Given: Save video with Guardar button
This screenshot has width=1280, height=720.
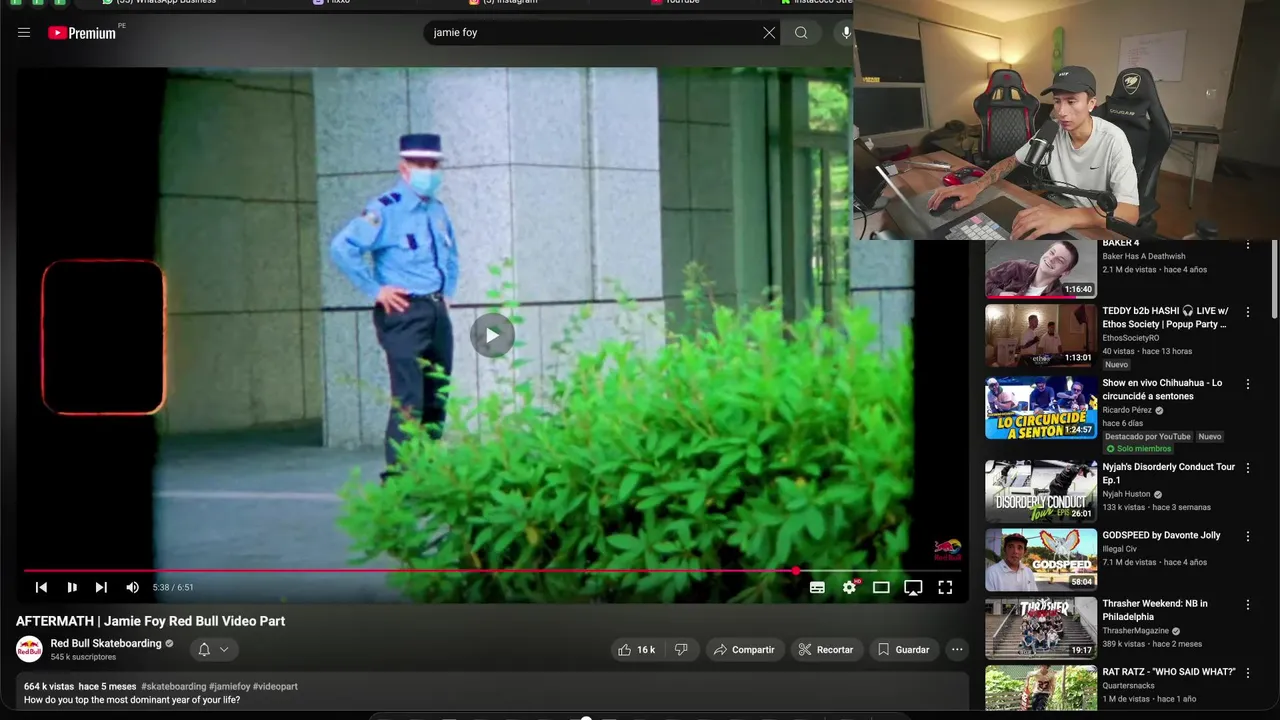Looking at the screenshot, I should 904,650.
